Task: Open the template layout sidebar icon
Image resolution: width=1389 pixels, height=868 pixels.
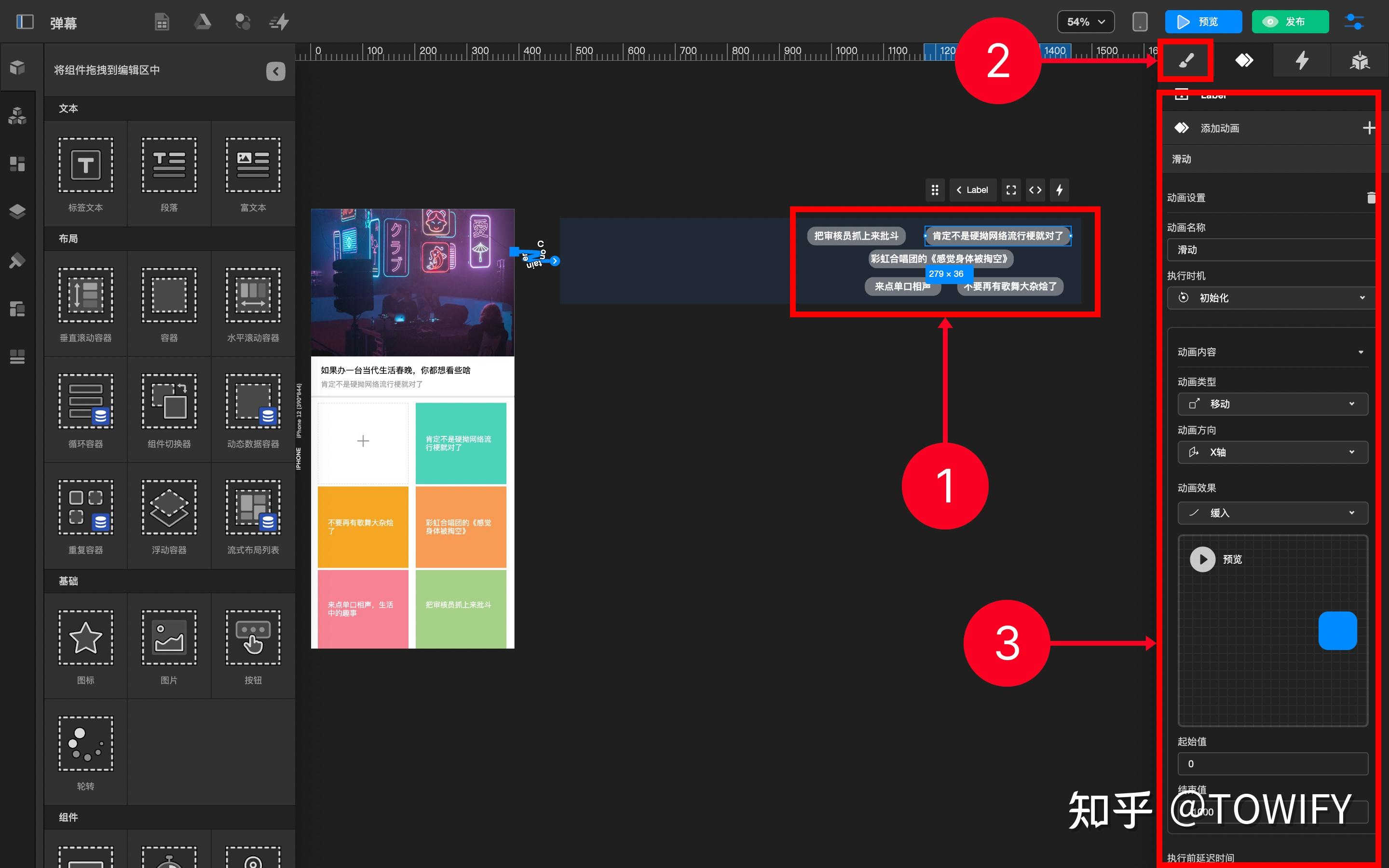Action: click(x=17, y=309)
